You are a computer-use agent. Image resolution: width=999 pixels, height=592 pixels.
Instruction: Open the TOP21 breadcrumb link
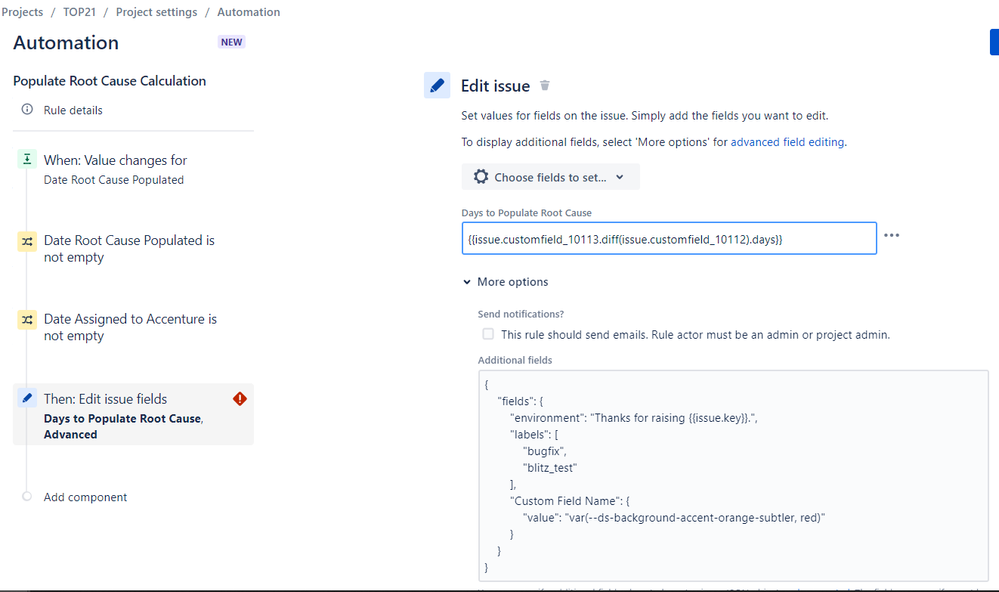[x=80, y=12]
